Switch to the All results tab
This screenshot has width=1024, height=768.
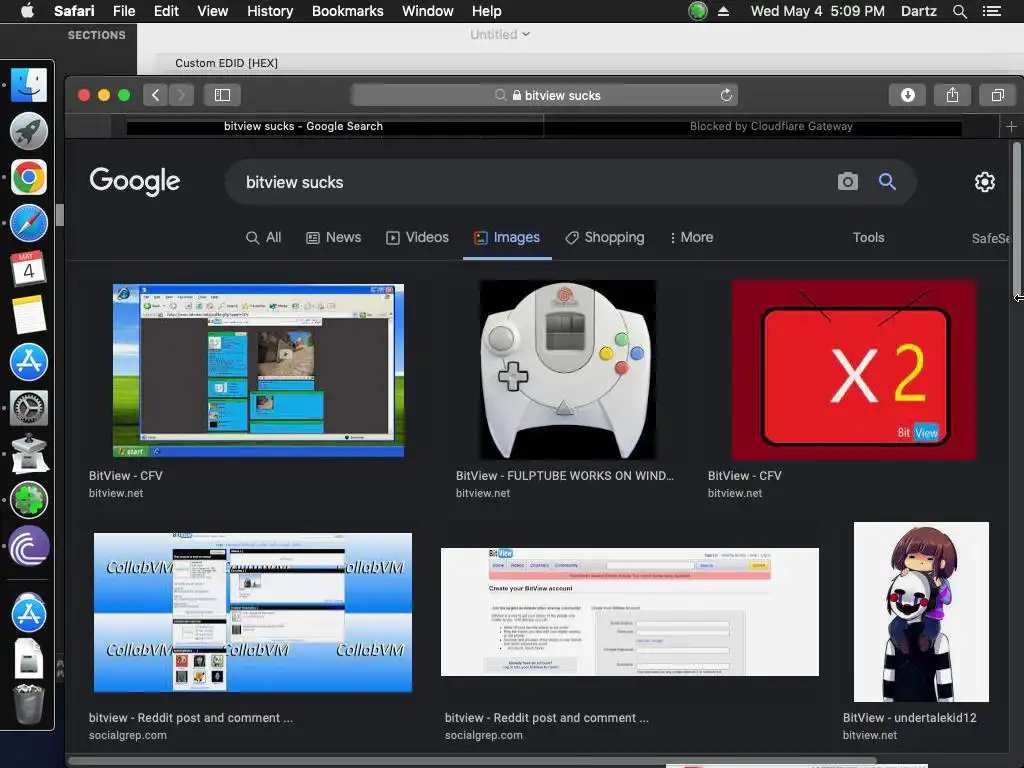(x=264, y=238)
